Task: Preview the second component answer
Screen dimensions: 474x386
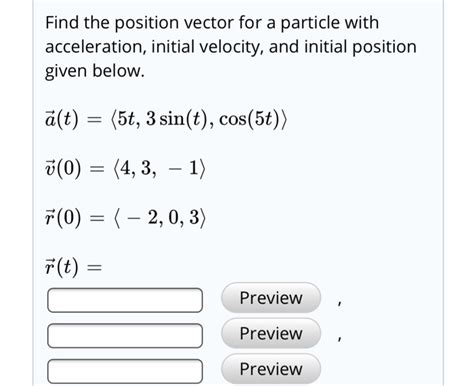Action: click(x=271, y=333)
